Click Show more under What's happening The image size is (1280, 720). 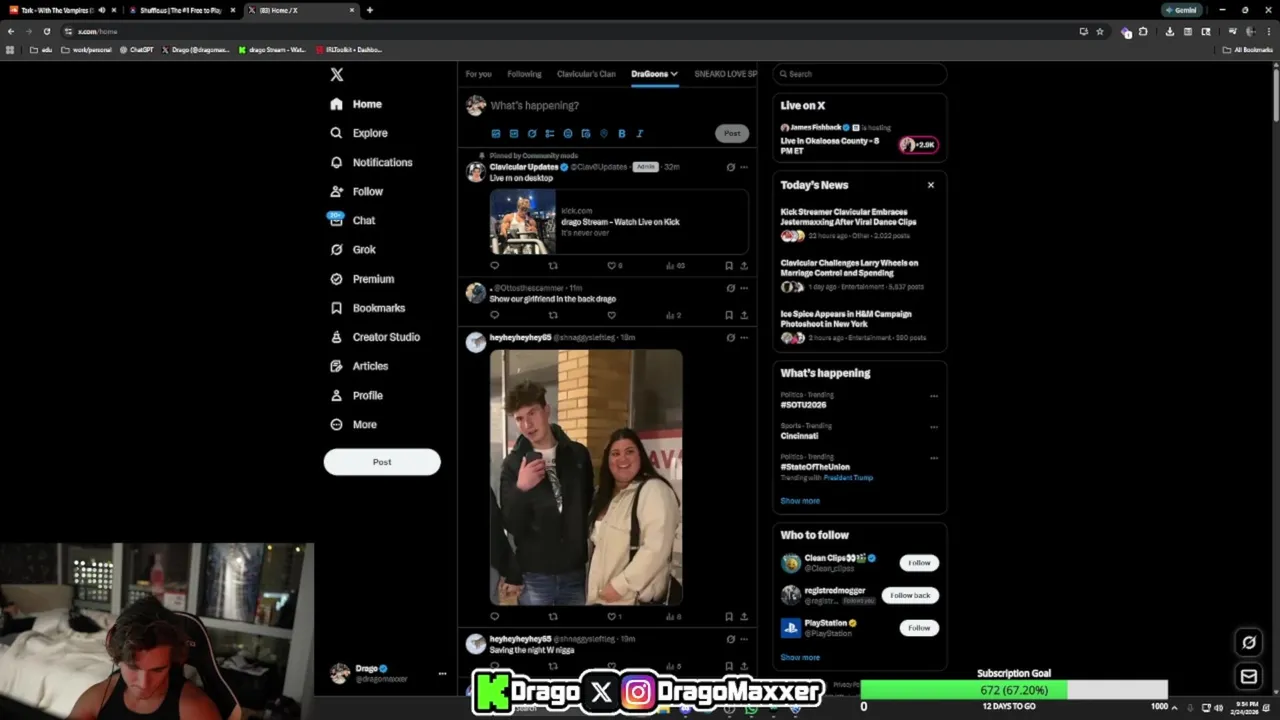click(x=800, y=501)
